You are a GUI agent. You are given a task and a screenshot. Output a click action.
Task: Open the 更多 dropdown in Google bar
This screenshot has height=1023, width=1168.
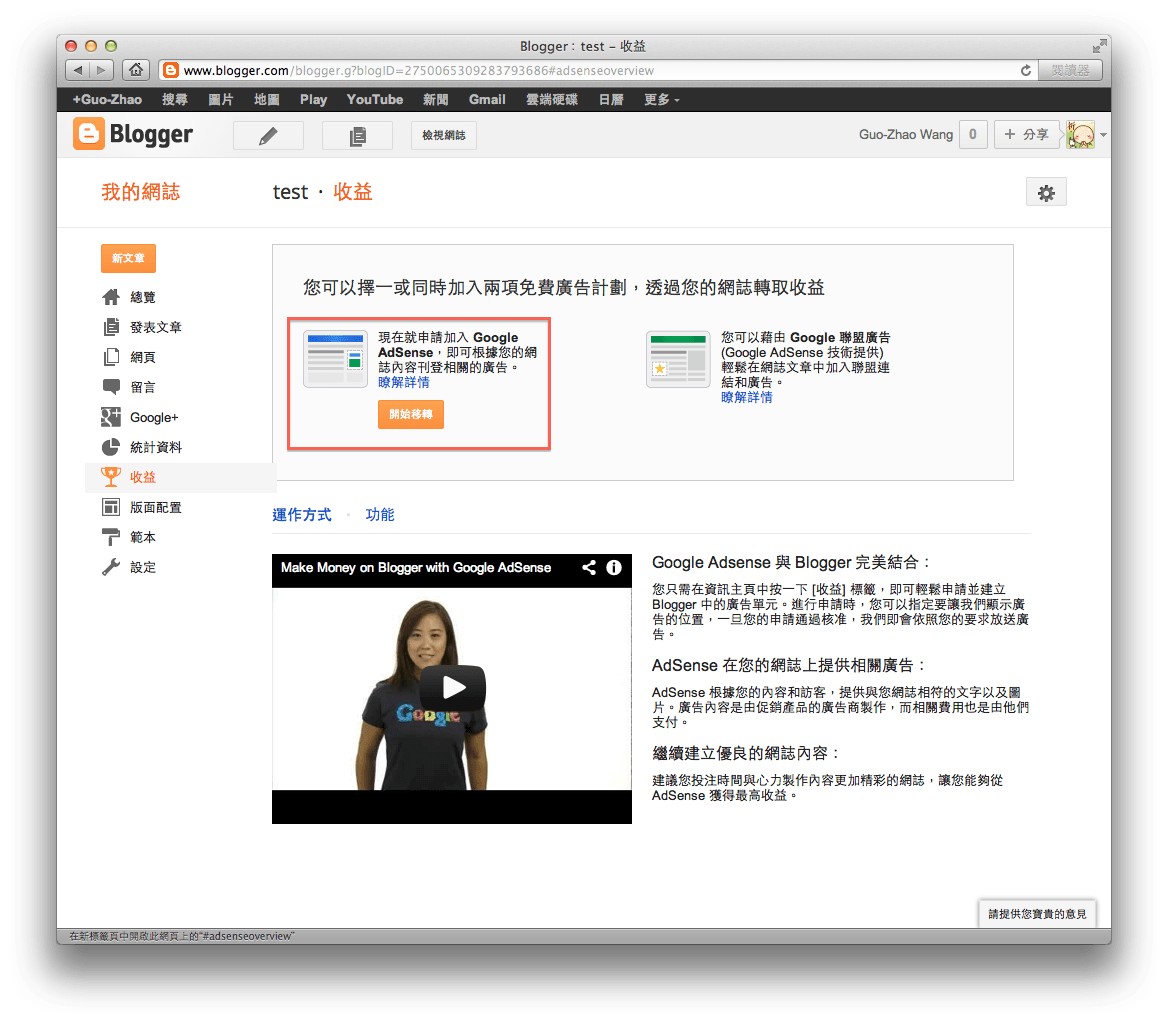click(x=660, y=99)
